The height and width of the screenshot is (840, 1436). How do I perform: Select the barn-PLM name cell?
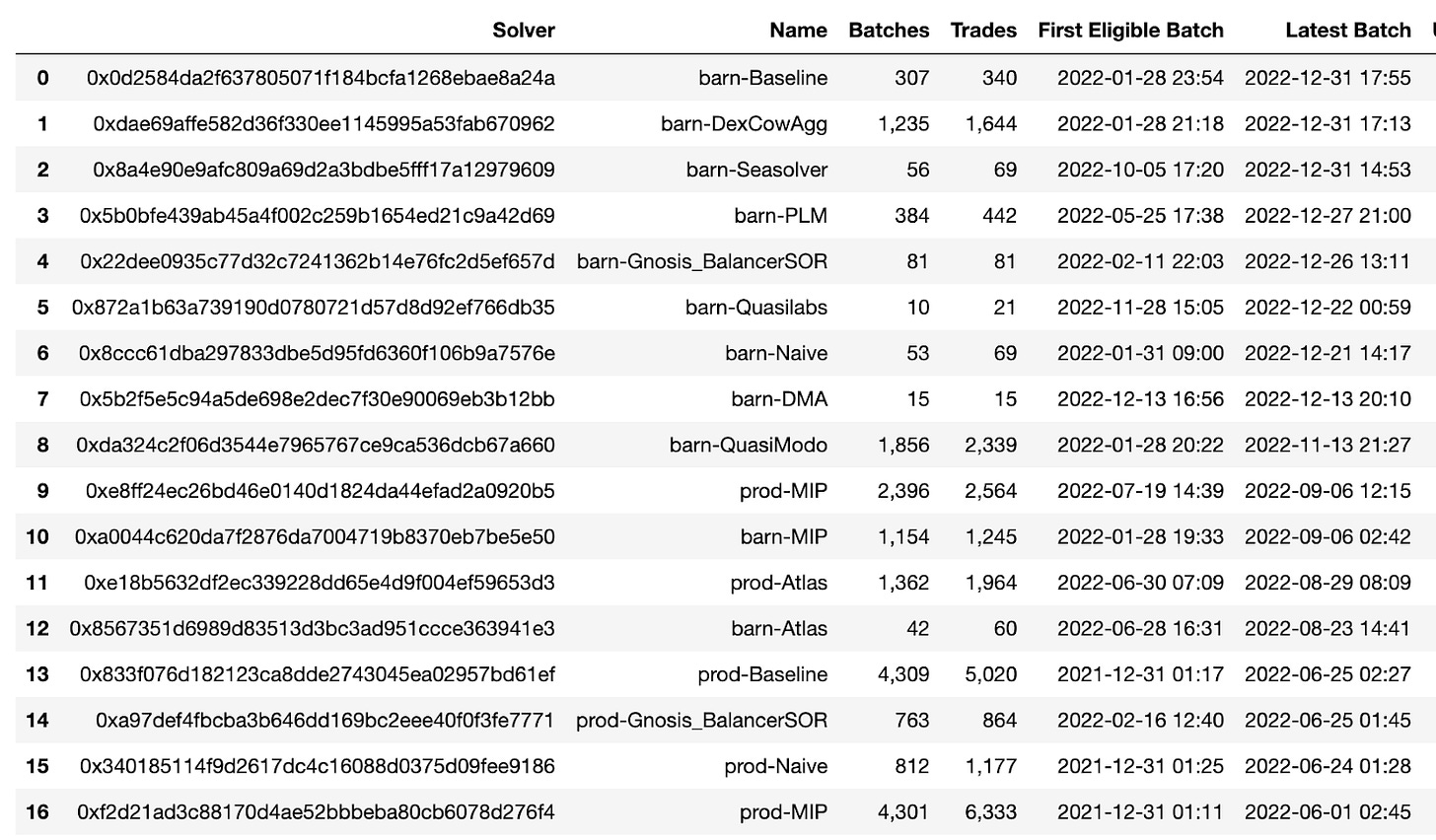tap(780, 215)
